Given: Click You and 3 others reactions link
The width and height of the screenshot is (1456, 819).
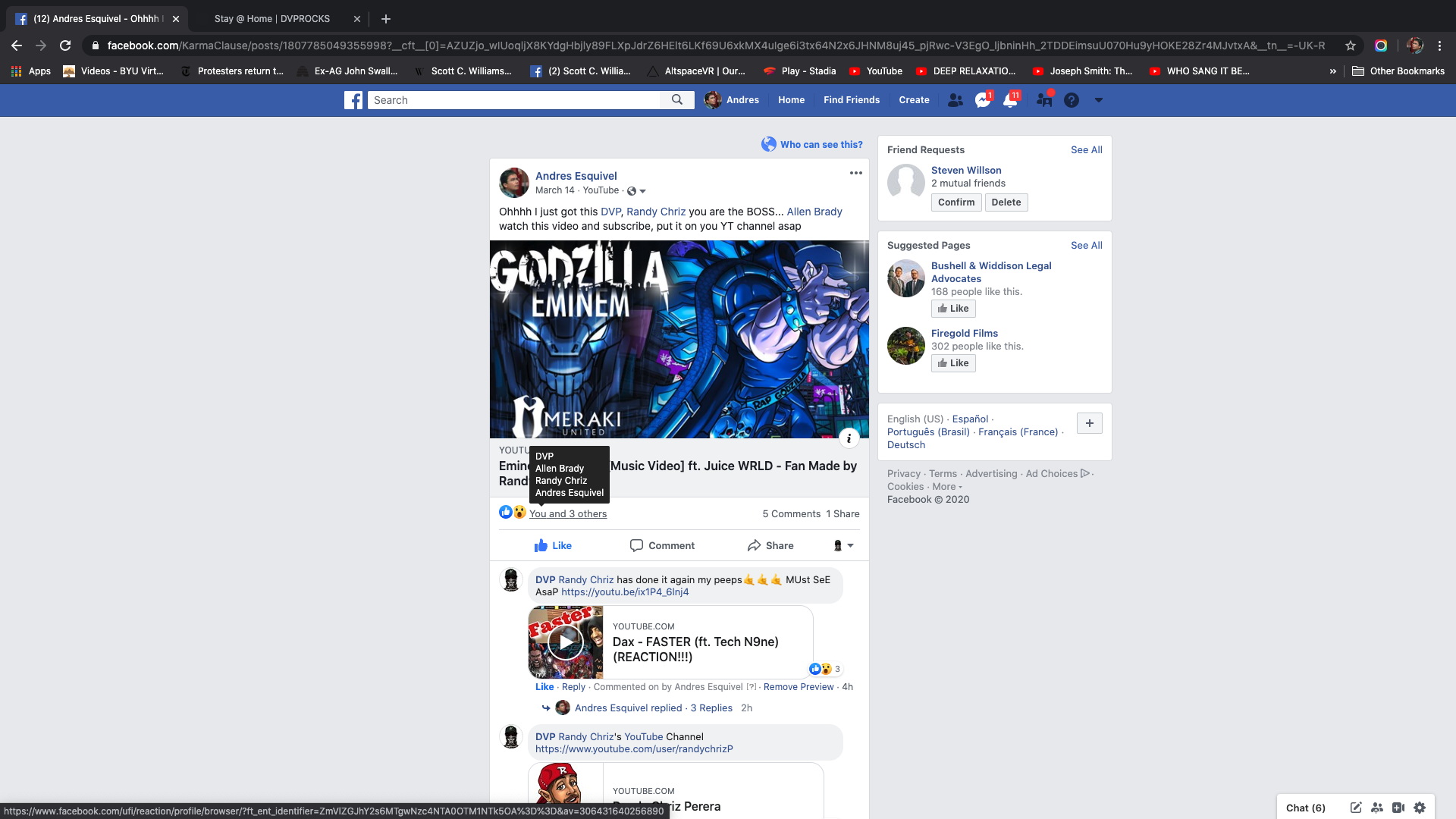Looking at the screenshot, I should click(x=568, y=514).
